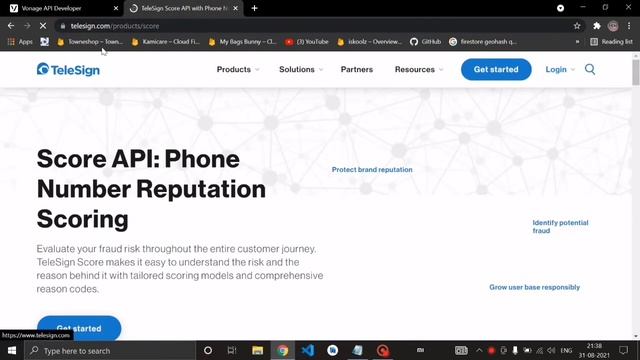Screen dimensions: 640x360
Task: Open the Reading list
Action: point(611,42)
